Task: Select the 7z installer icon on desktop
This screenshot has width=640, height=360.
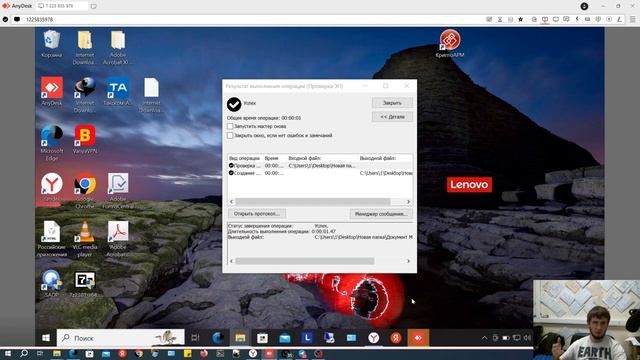Action: coord(85,283)
